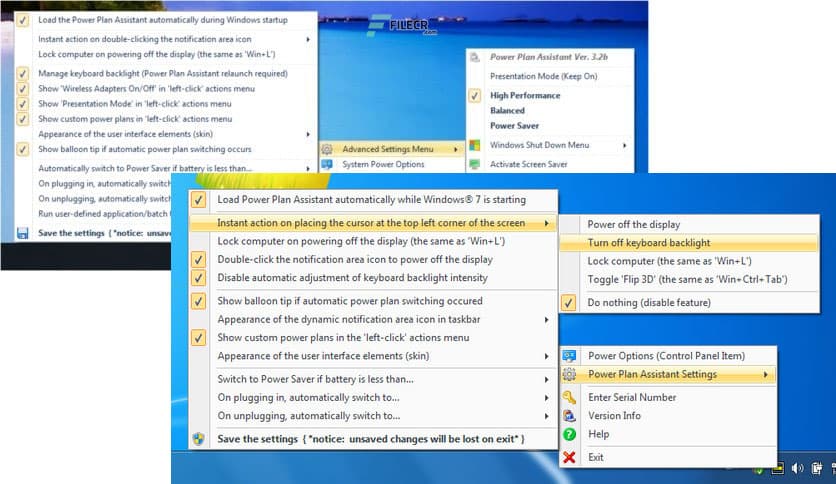This screenshot has width=836, height=484.
Task: Toggle the Do nothing (disable feature) checkmark
Action: 568,303
